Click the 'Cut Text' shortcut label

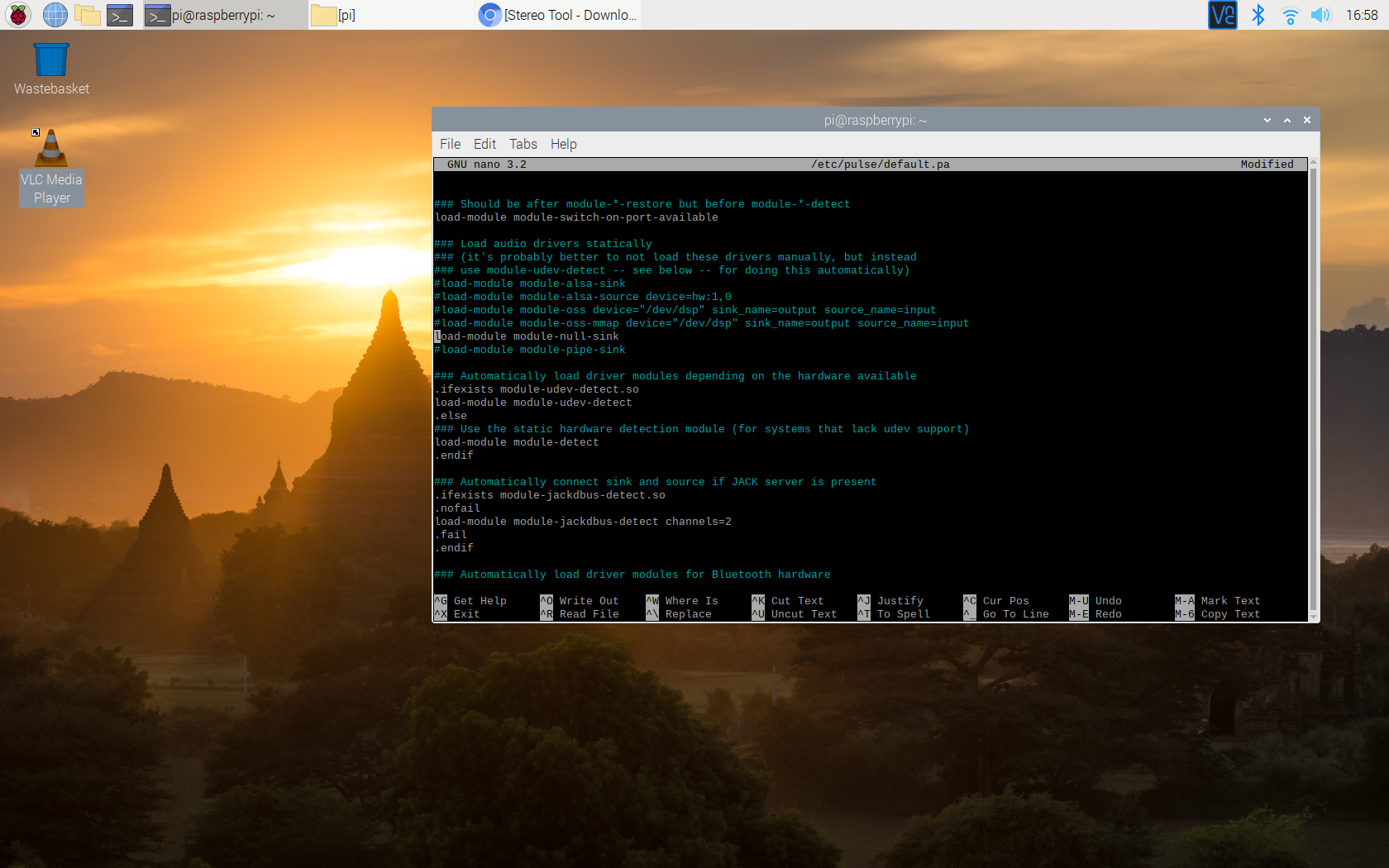coord(797,601)
